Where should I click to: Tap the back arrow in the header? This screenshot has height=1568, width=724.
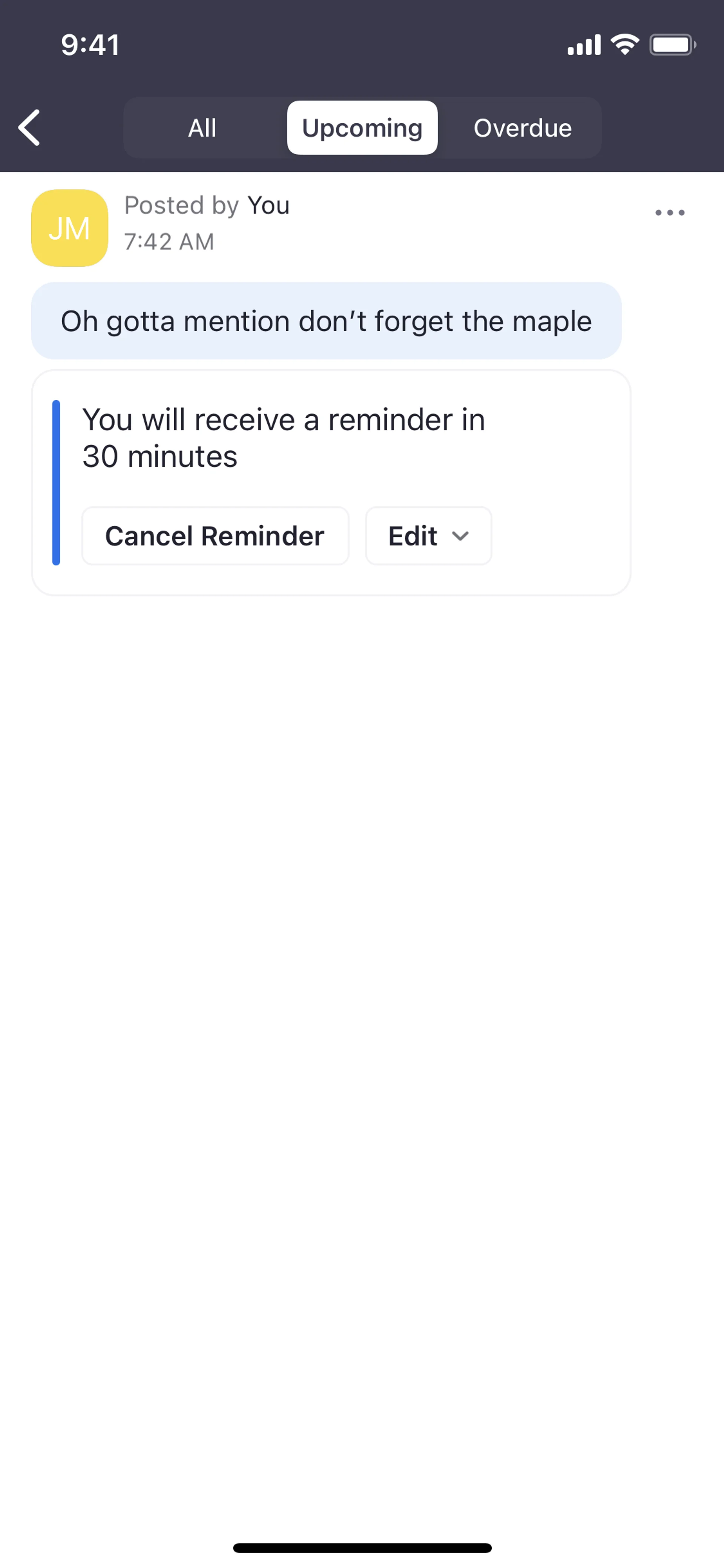(x=29, y=128)
